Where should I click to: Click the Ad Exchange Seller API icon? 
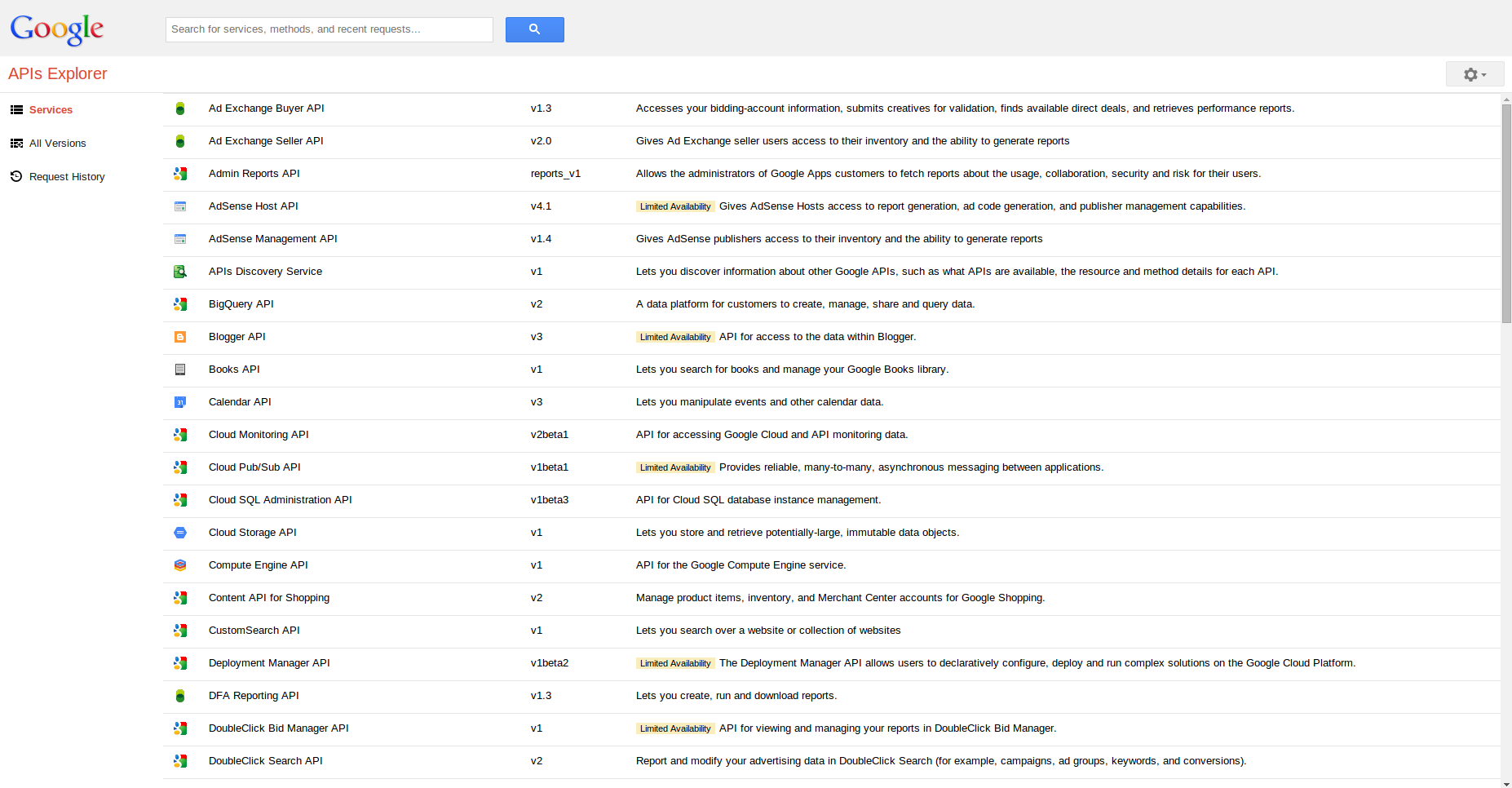(x=180, y=141)
